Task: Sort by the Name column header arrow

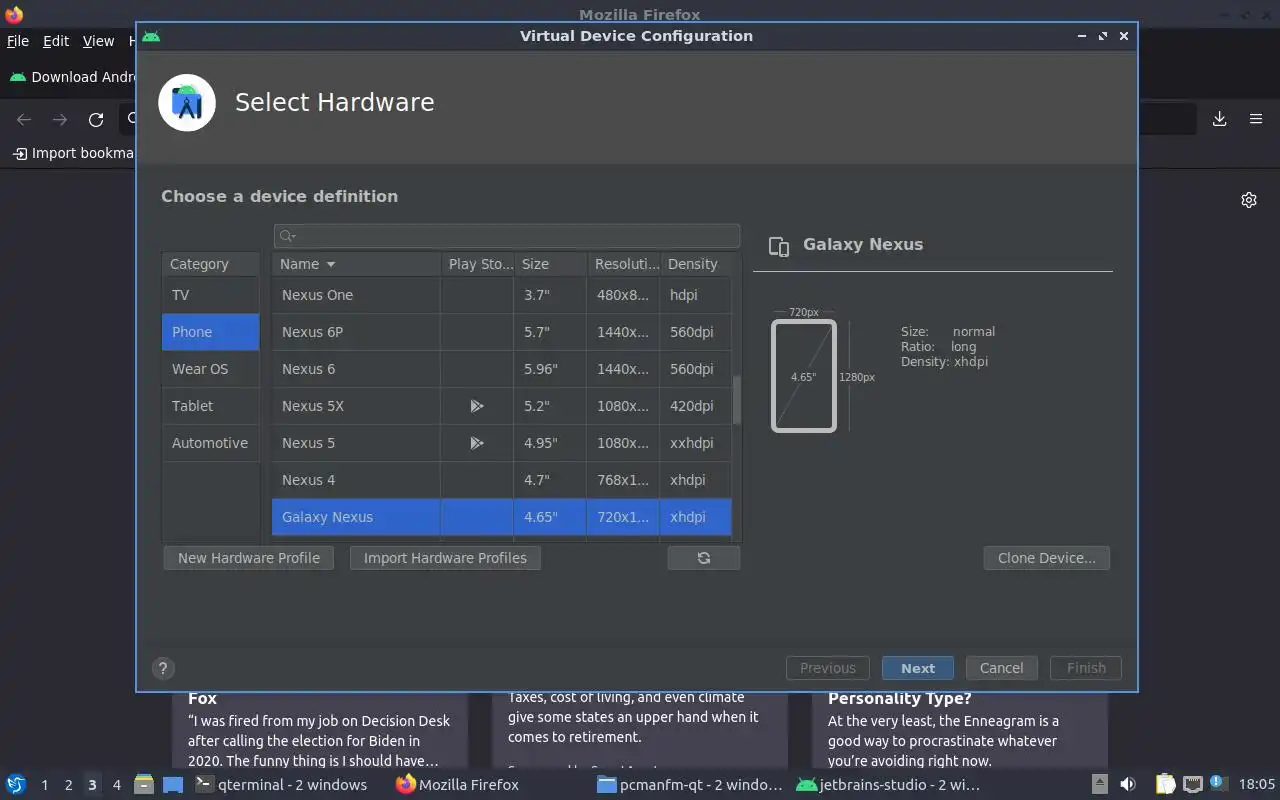Action: (331, 265)
